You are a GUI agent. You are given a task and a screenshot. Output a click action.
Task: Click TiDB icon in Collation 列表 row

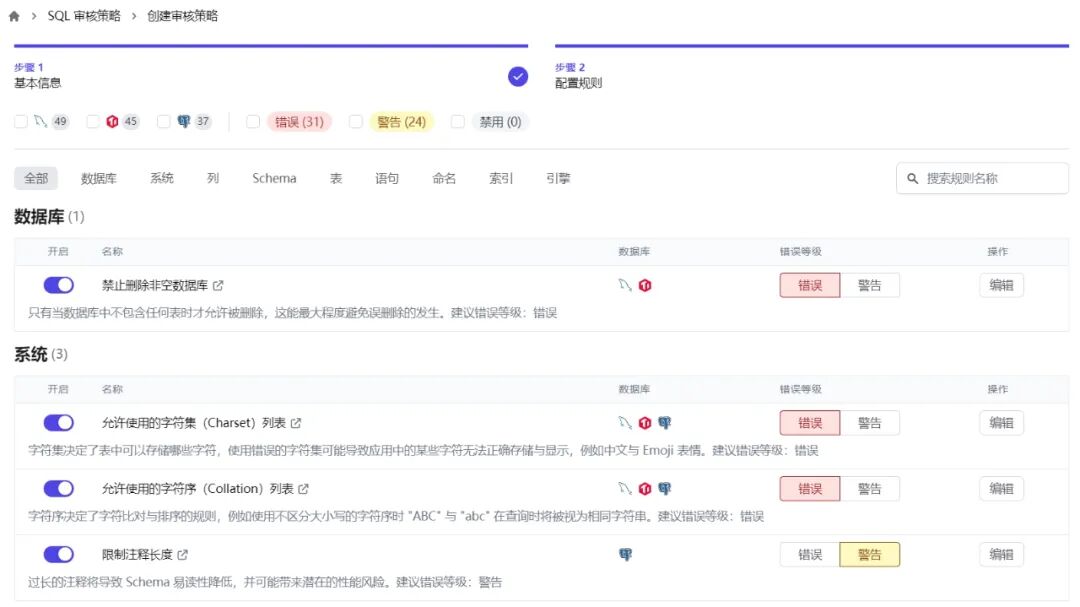tap(645, 488)
